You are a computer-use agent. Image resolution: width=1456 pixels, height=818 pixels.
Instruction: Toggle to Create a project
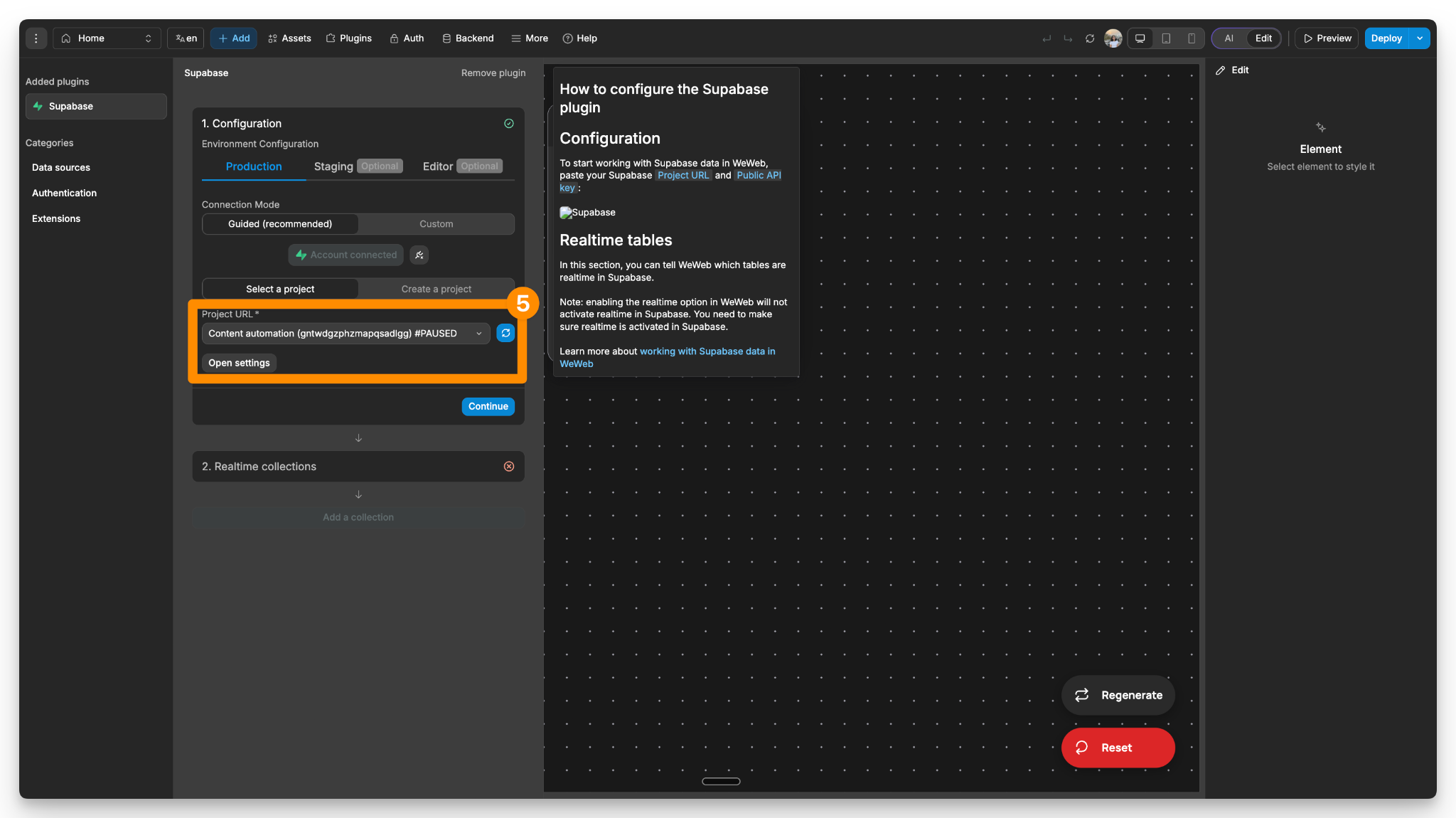(436, 289)
